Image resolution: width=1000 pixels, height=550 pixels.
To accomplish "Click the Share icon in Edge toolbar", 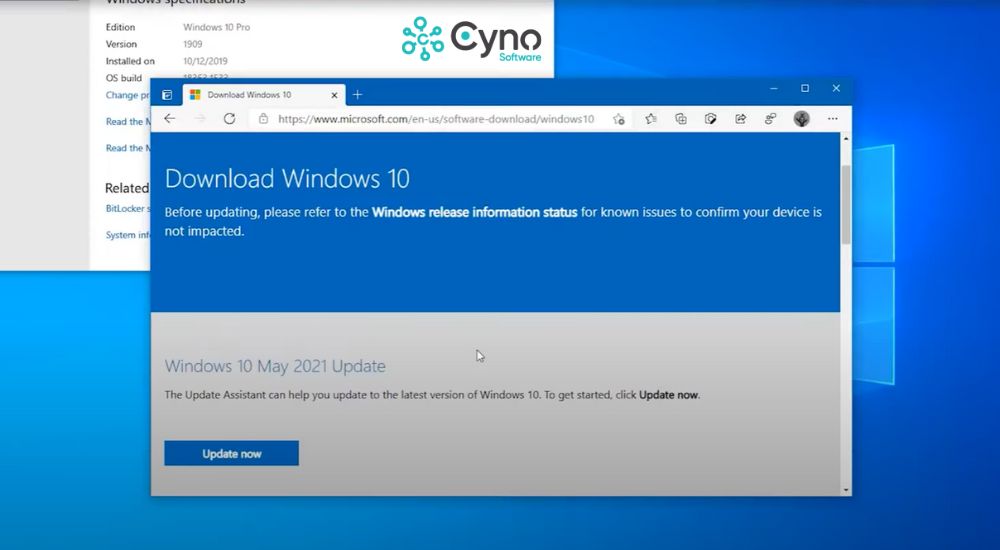I will 740,119.
